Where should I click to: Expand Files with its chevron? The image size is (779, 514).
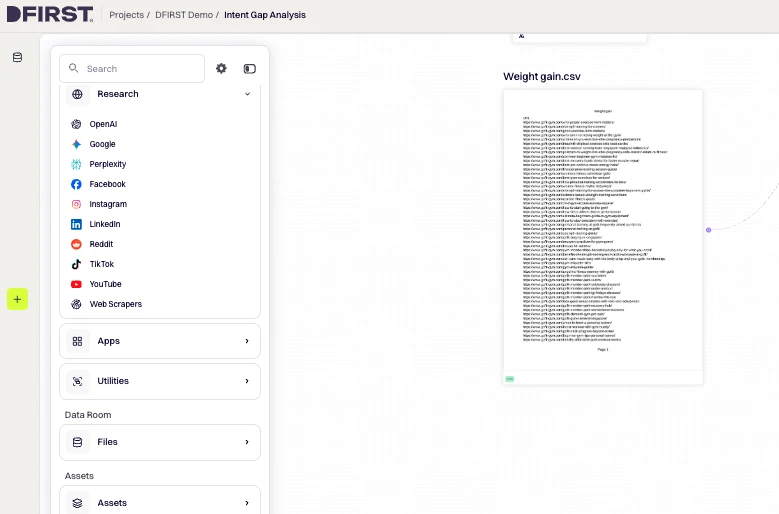[x=247, y=442]
